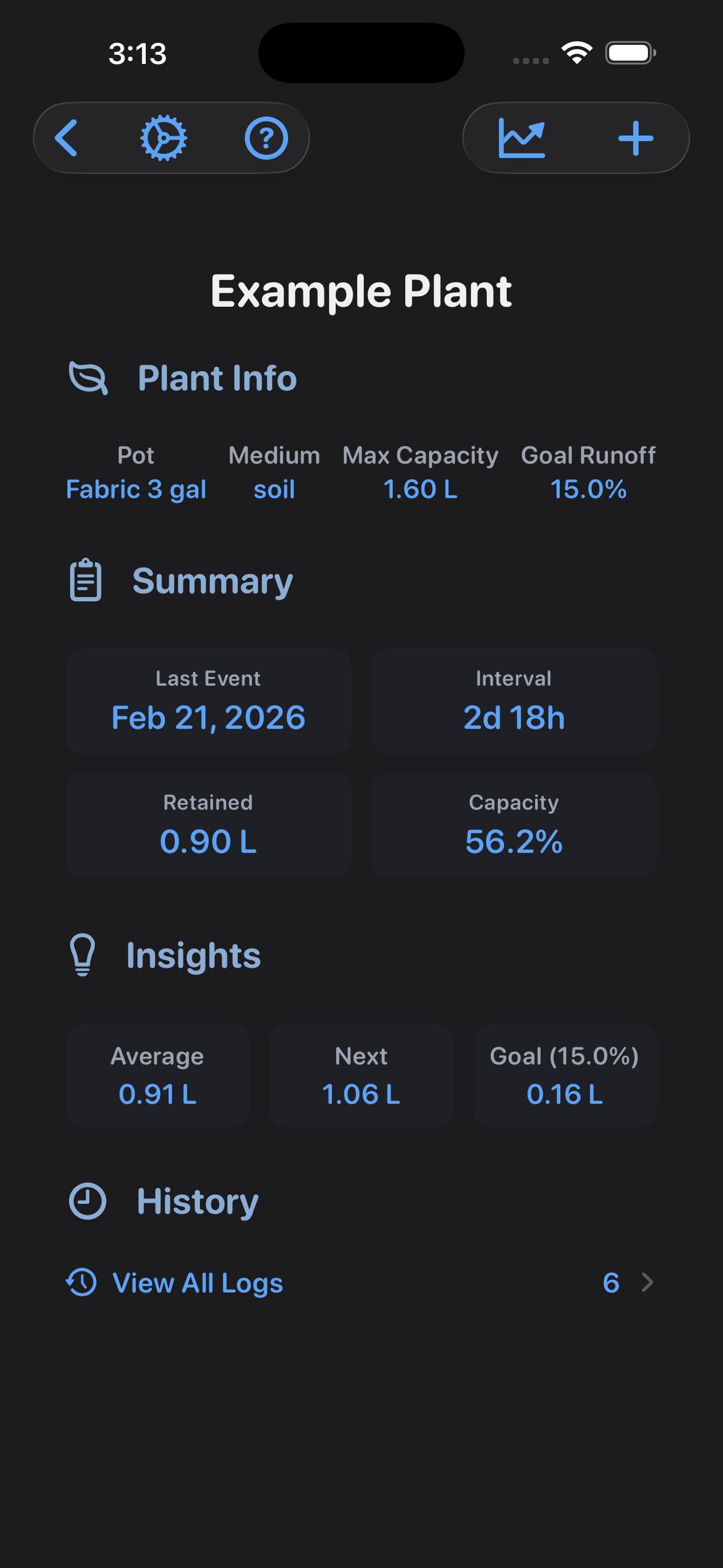Tap the History clock icon
Viewport: 723px width, 1568px height.
(x=87, y=1201)
